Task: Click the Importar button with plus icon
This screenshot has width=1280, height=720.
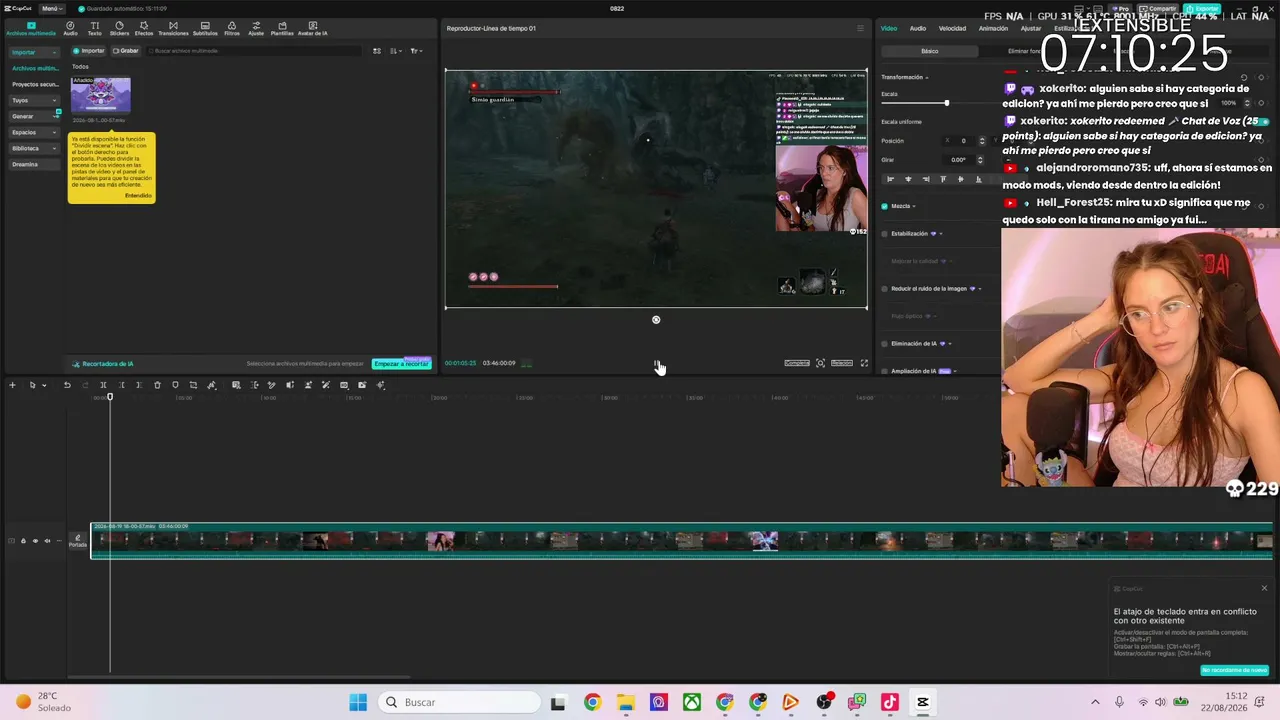Action: click(89, 51)
